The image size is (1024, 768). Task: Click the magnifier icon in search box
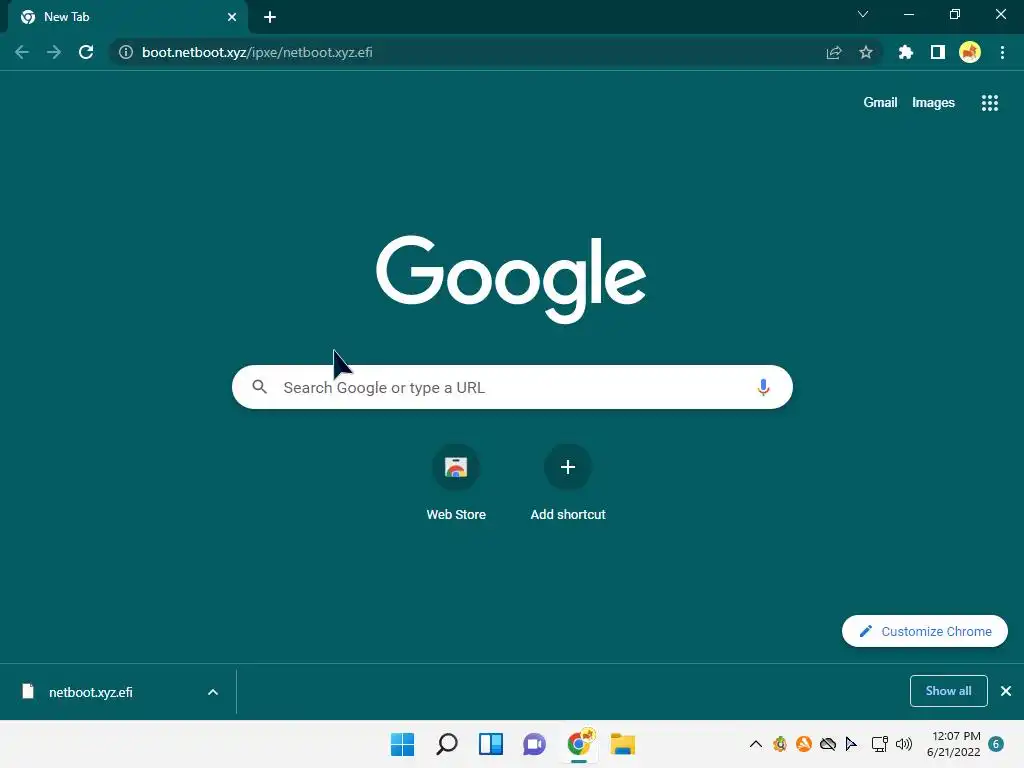click(259, 387)
